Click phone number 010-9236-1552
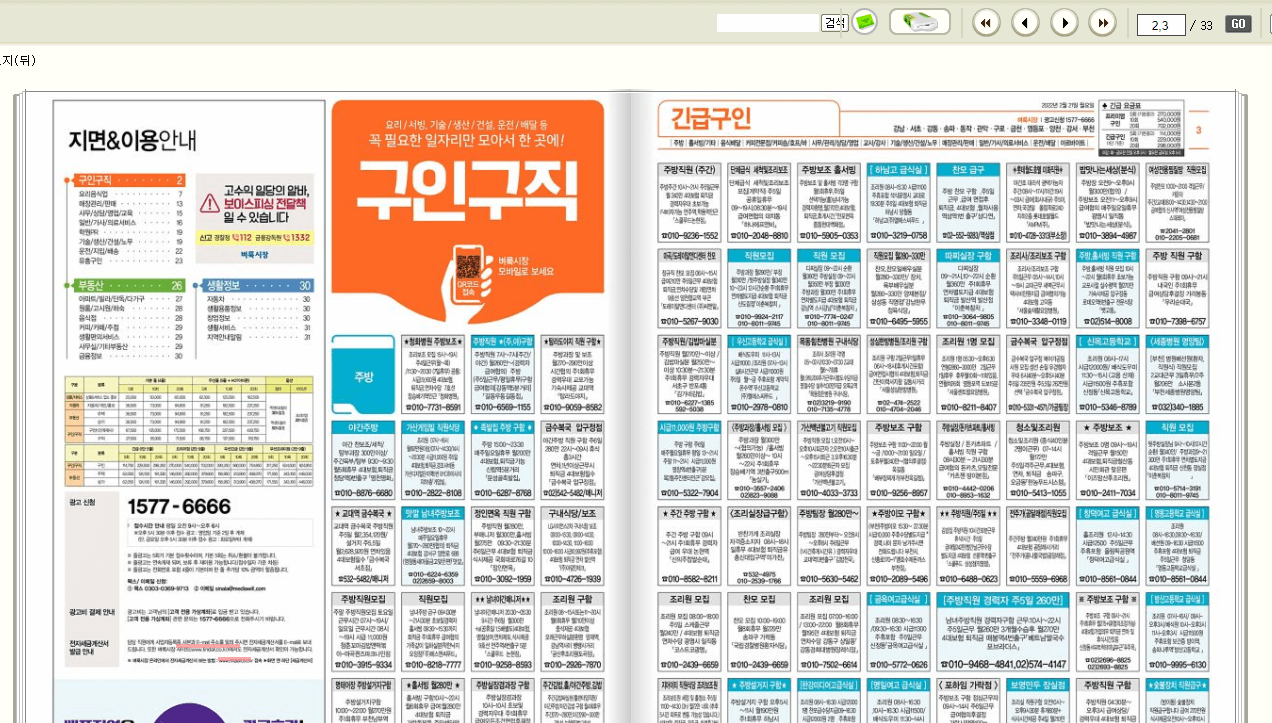 pyautogui.click(x=689, y=236)
